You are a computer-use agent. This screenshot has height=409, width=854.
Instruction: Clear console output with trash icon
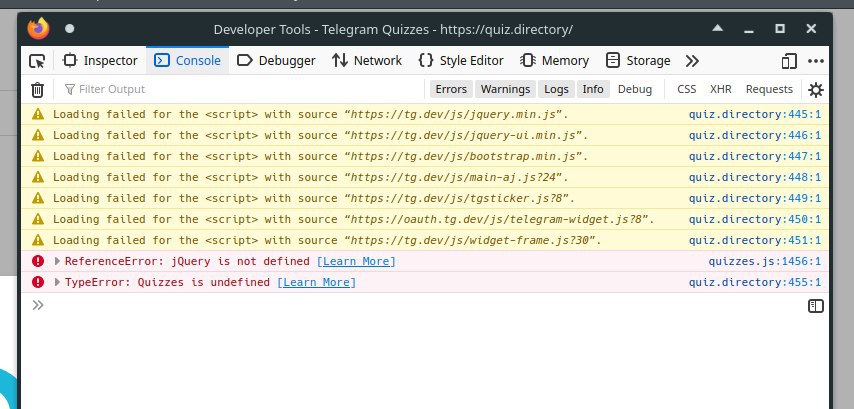point(37,89)
